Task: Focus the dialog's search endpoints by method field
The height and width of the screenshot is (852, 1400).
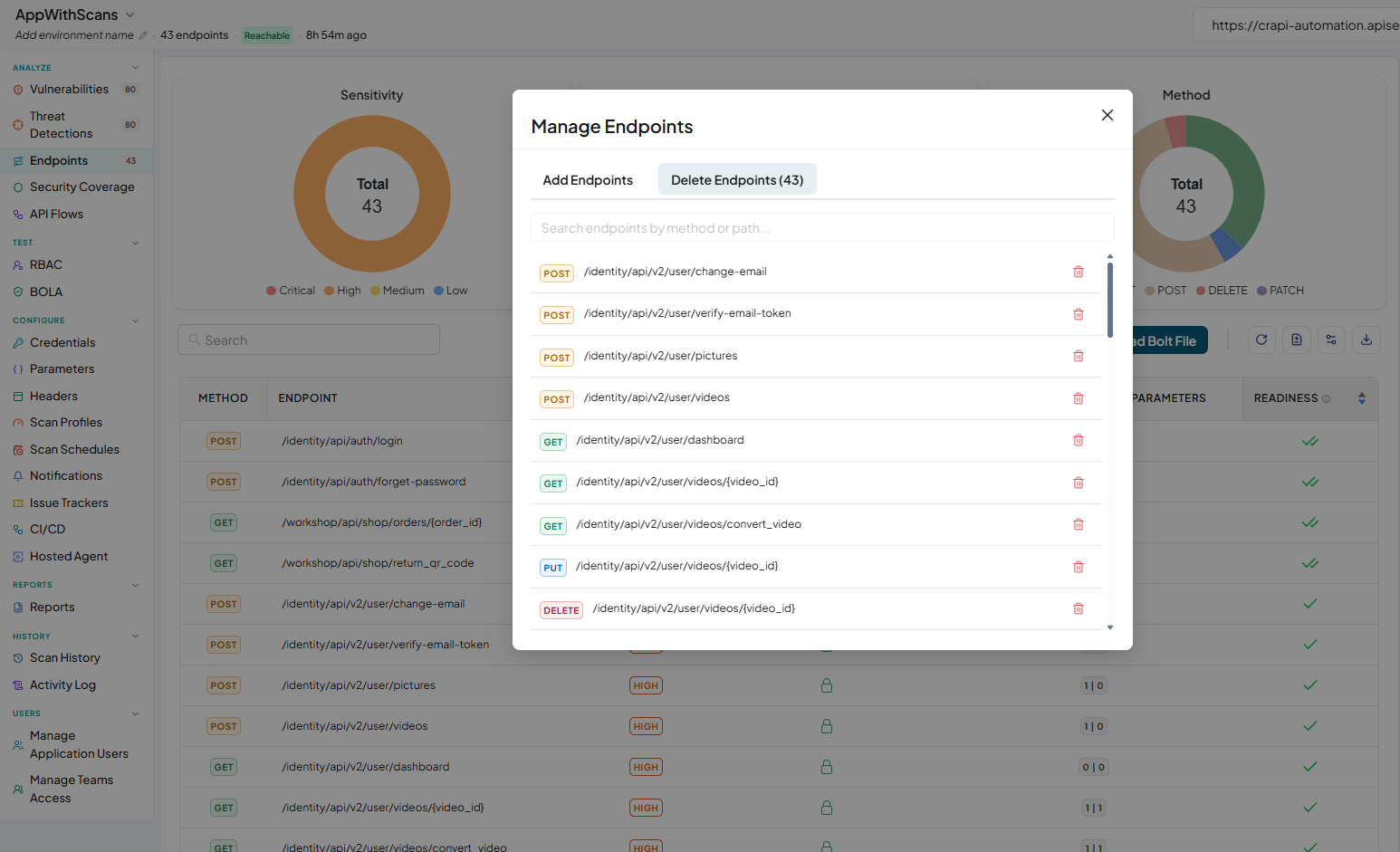Action: 822,228
